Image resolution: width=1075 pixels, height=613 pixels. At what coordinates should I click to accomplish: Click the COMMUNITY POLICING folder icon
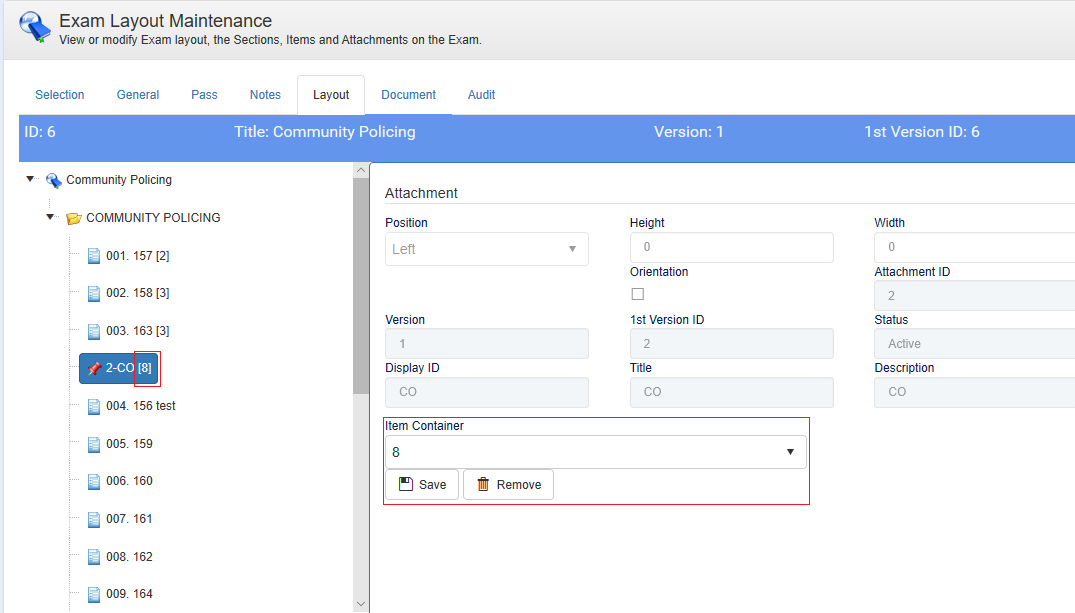[x=74, y=218]
